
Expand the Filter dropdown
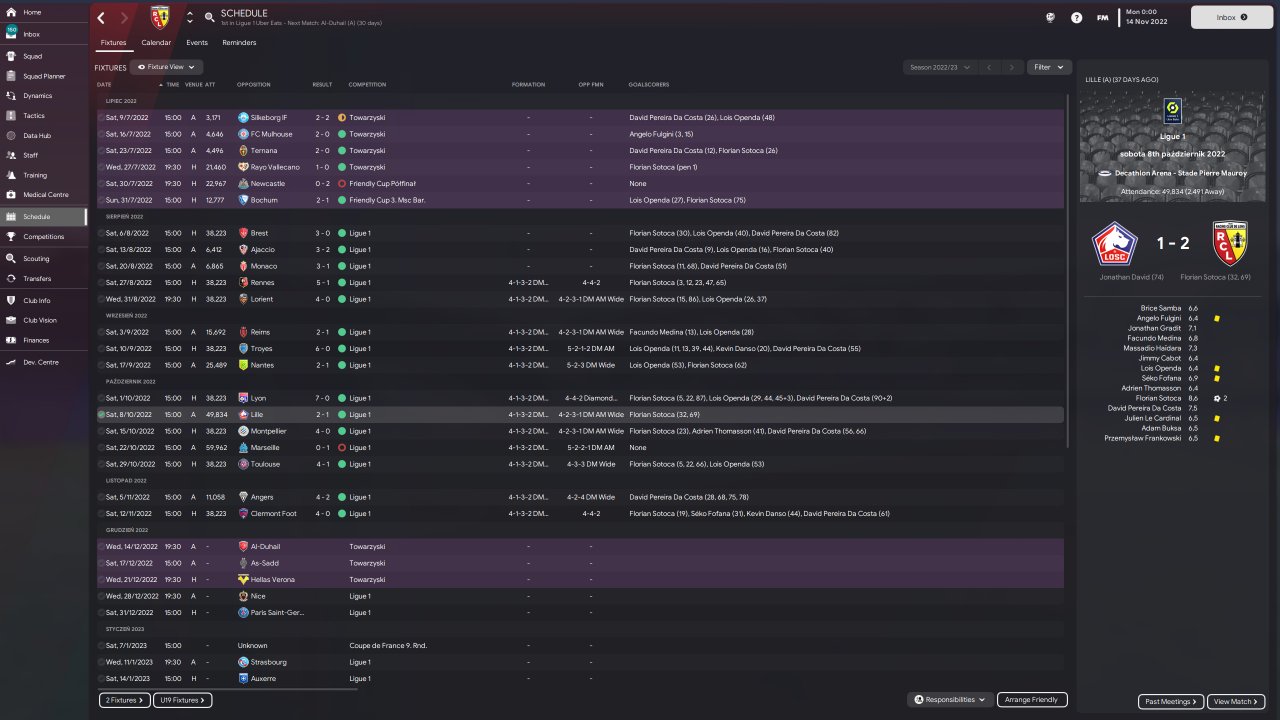(1049, 67)
